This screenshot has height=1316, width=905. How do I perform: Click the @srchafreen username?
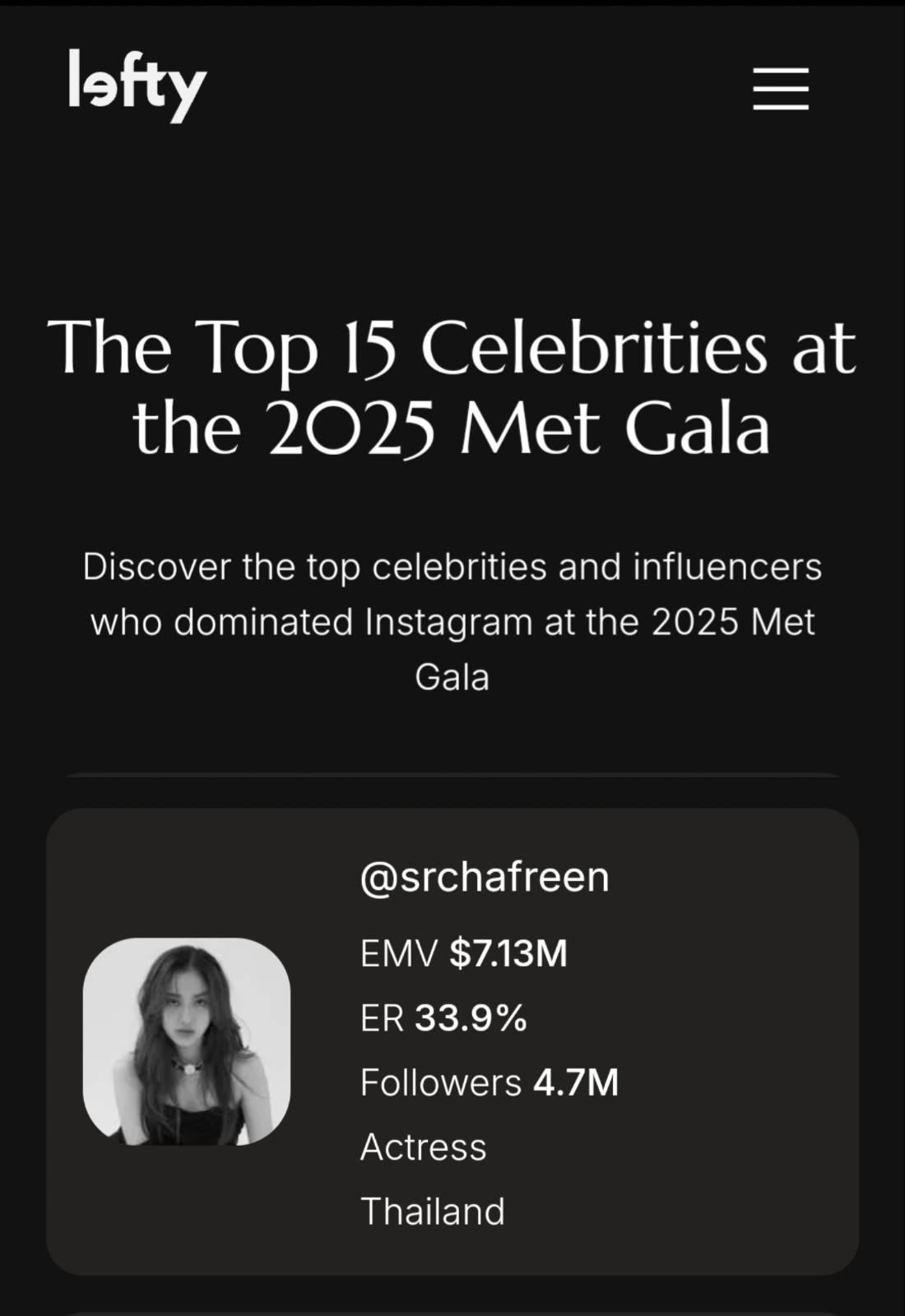pos(485,877)
